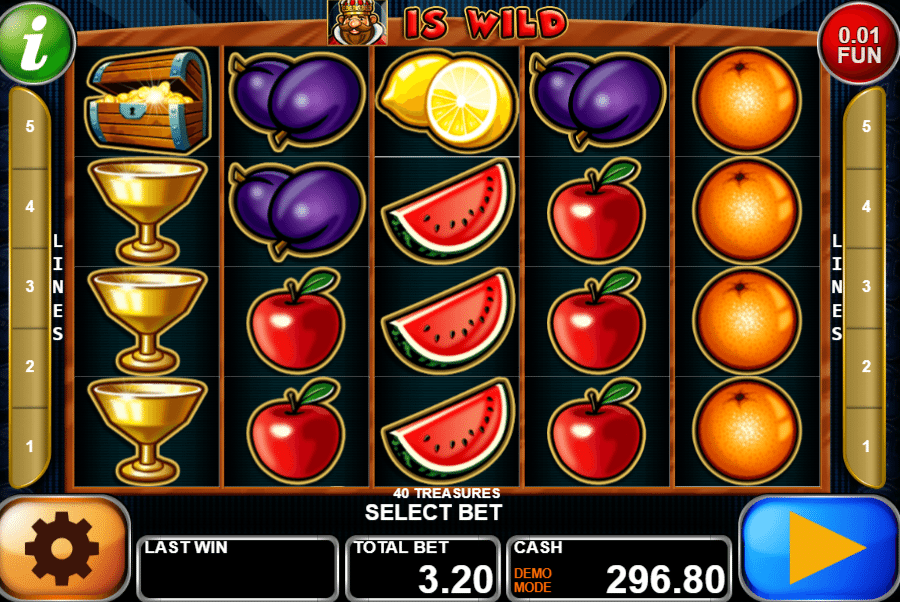Open the green info paytable button

coord(36,41)
